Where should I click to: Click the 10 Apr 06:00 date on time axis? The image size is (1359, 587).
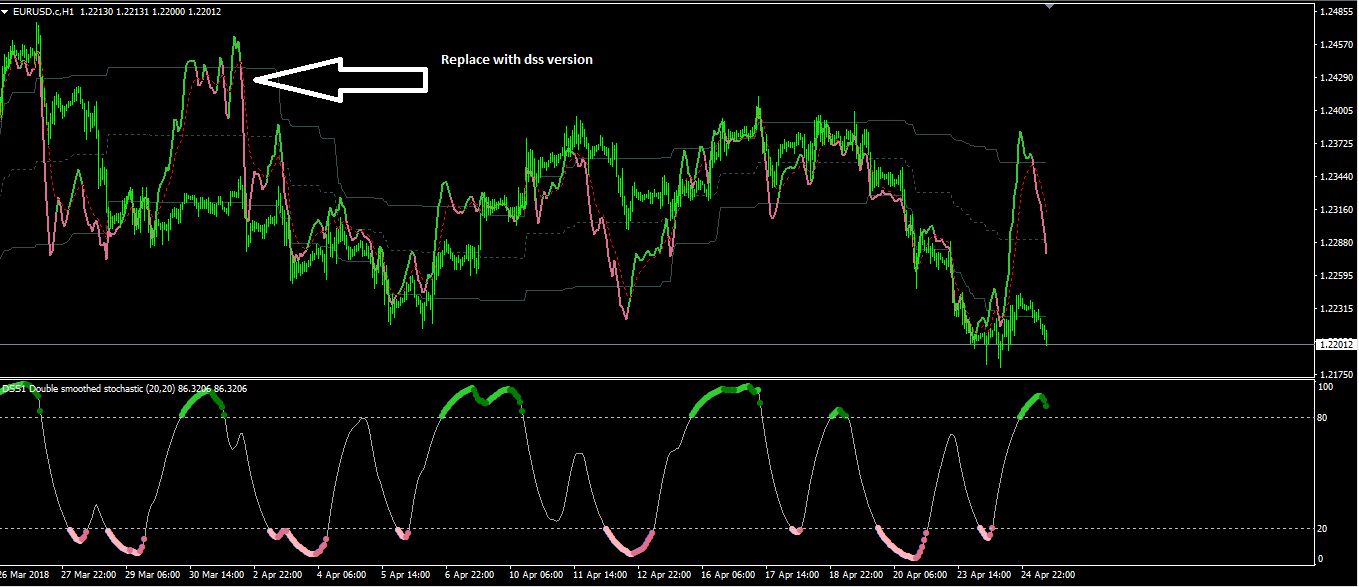536,575
